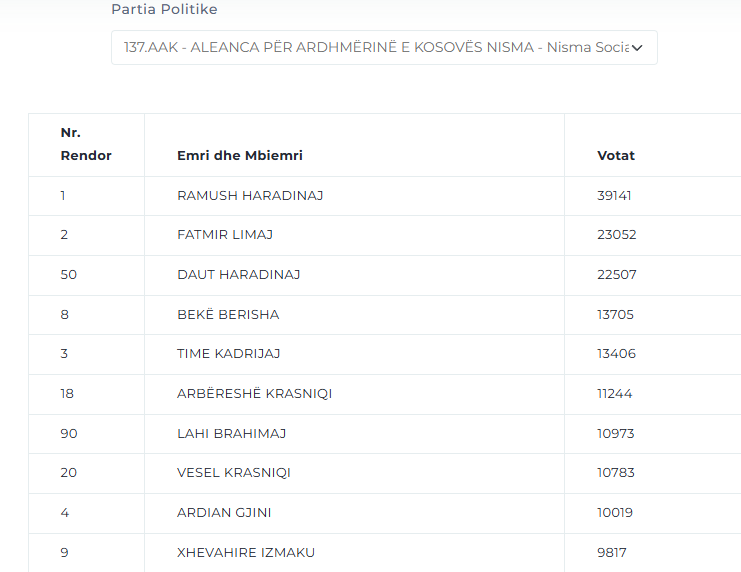Click on TIME KADRIJAJ name
The image size is (741, 572).
tap(227, 353)
